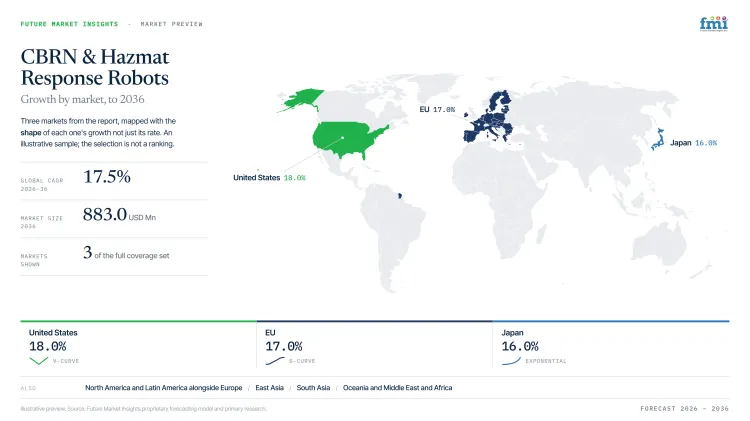Click the Japan 16.0% card value
750x421 pixels.
520,346
